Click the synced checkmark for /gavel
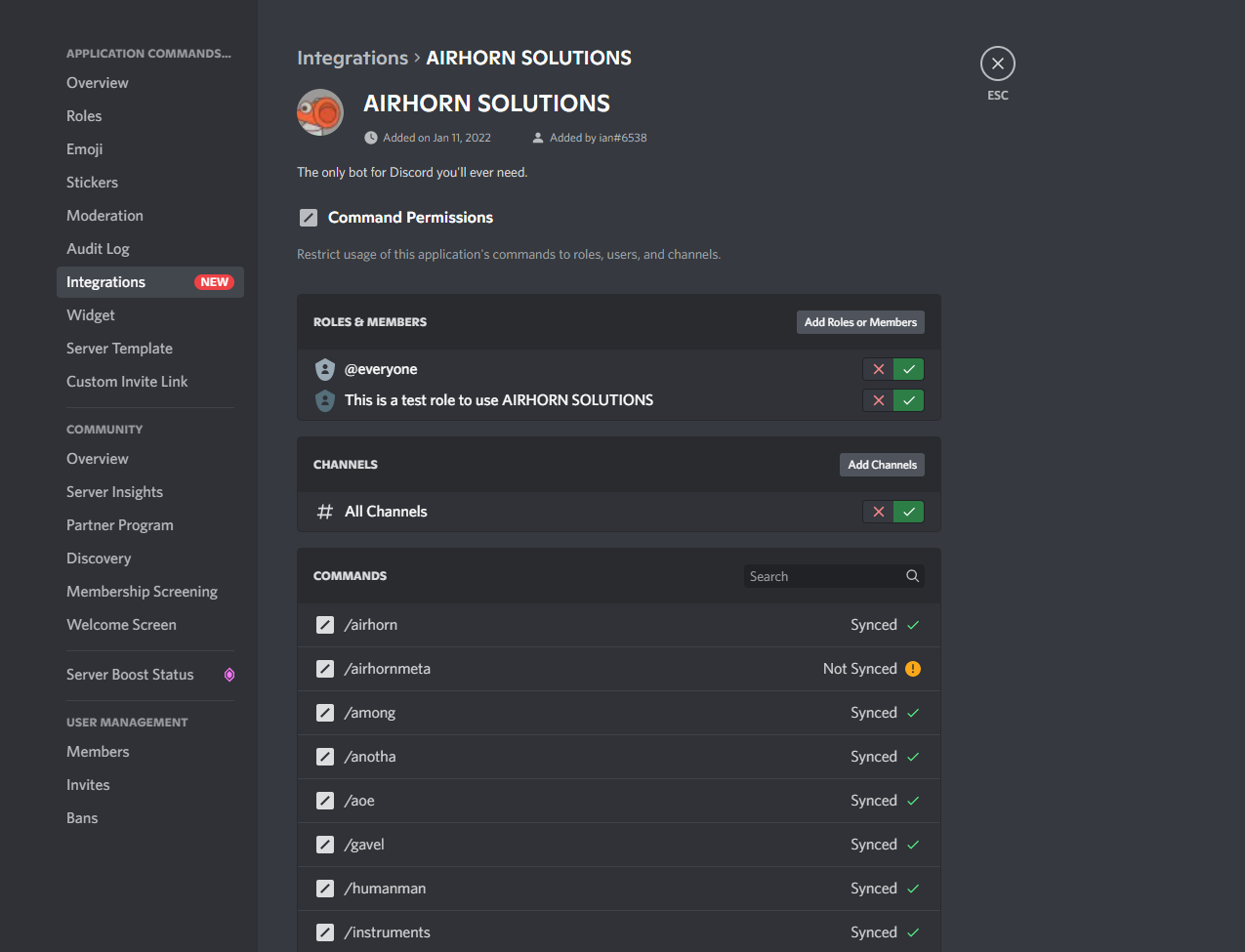Image resolution: width=1245 pixels, height=952 pixels. pyautogui.click(x=913, y=845)
